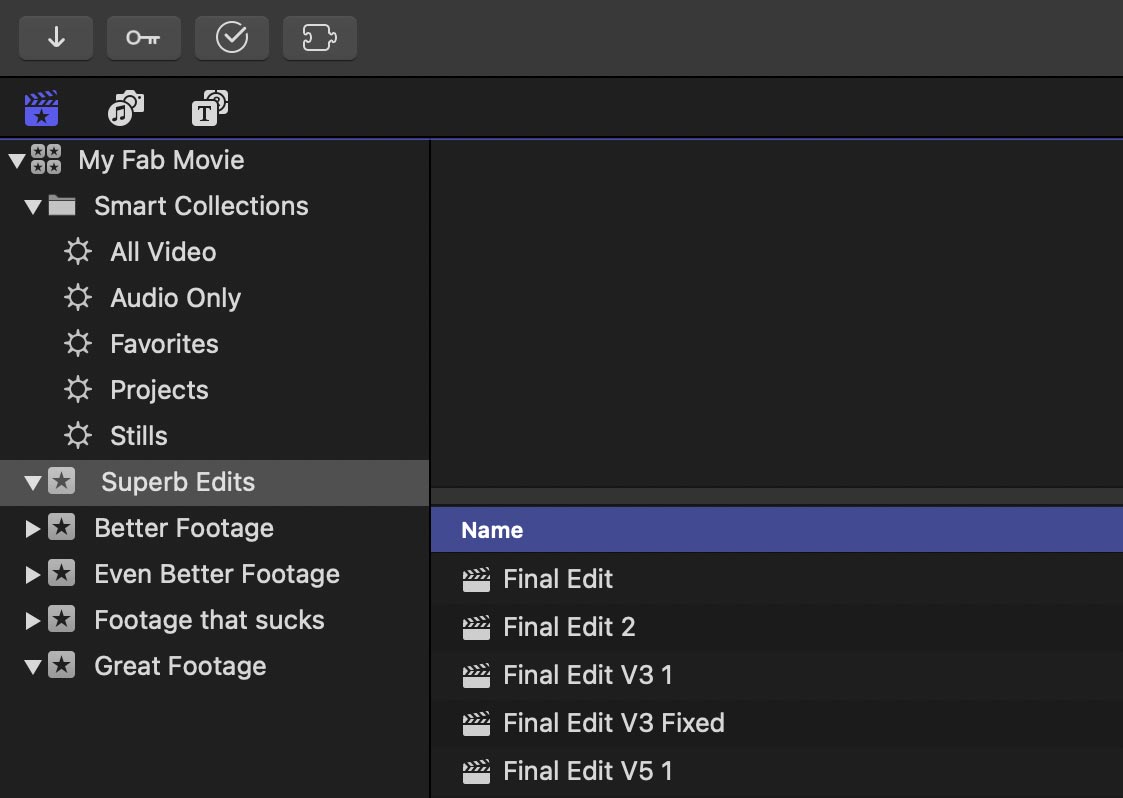This screenshot has height=798, width=1123.
Task: Select the Favorites smart collection
Action: (x=164, y=344)
